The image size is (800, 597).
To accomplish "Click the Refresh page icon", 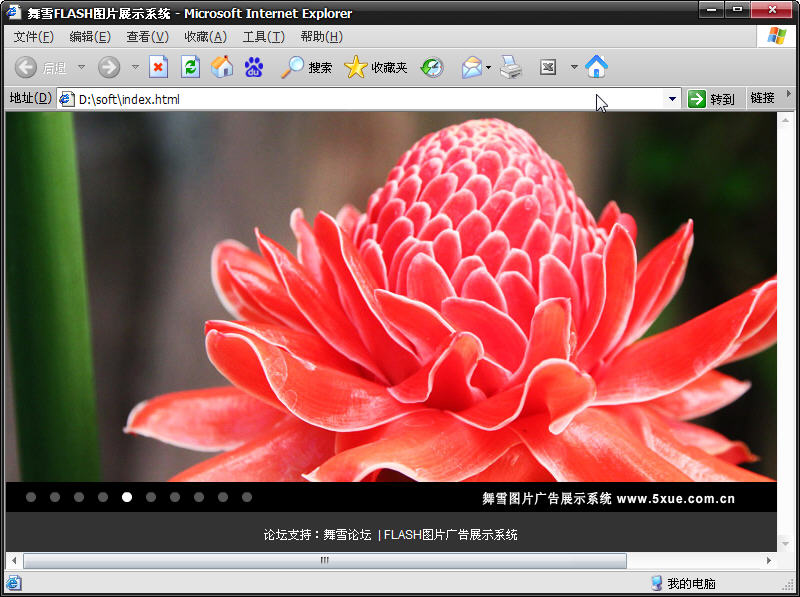I will click(x=190, y=67).
